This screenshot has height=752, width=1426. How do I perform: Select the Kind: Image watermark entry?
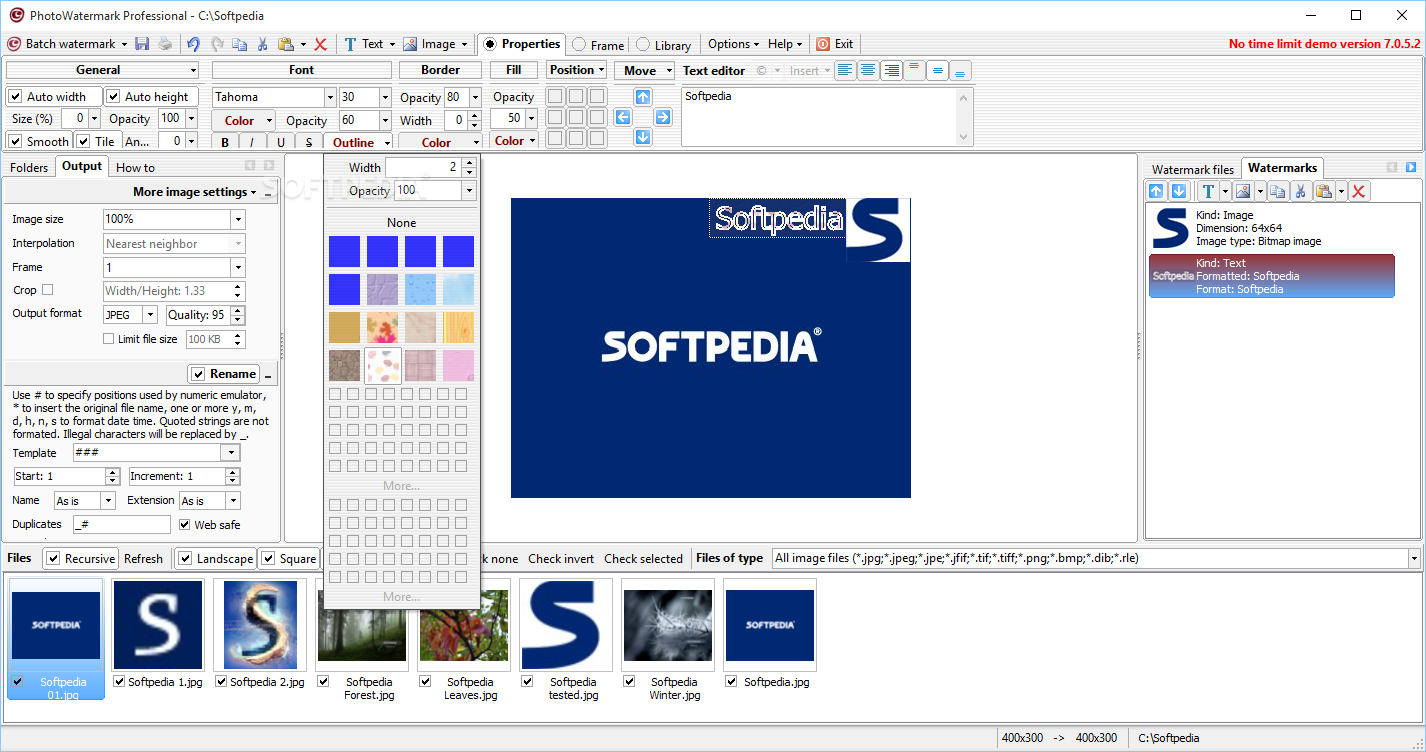click(1272, 228)
